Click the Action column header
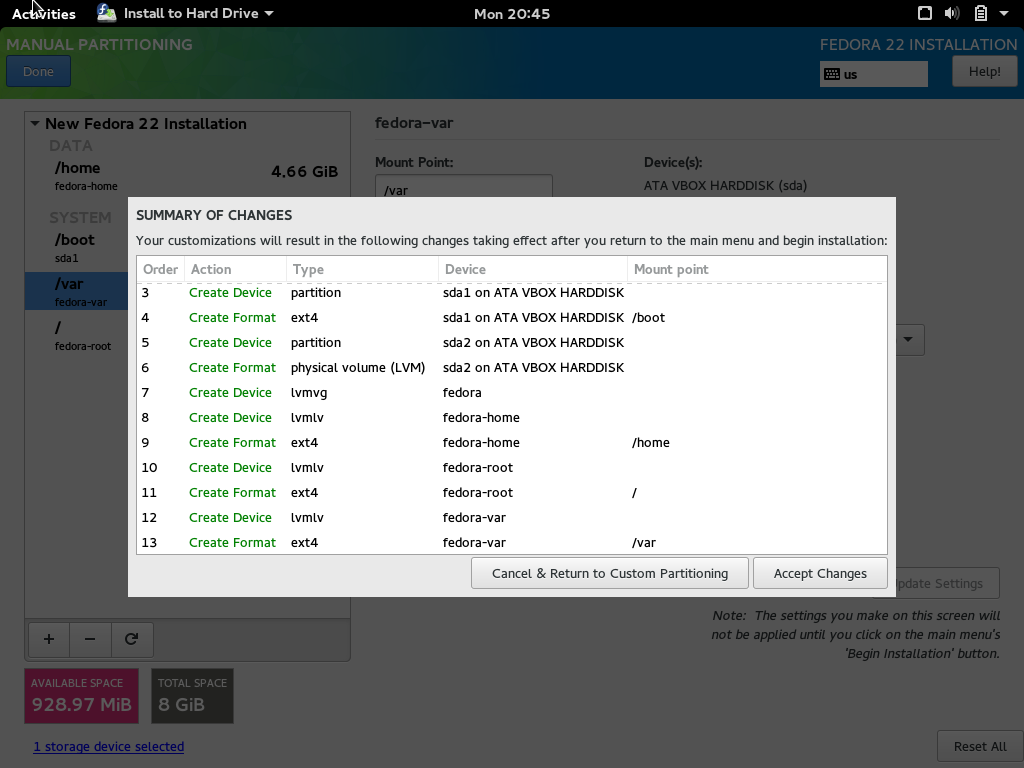The width and height of the screenshot is (1024, 768). click(235, 269)
